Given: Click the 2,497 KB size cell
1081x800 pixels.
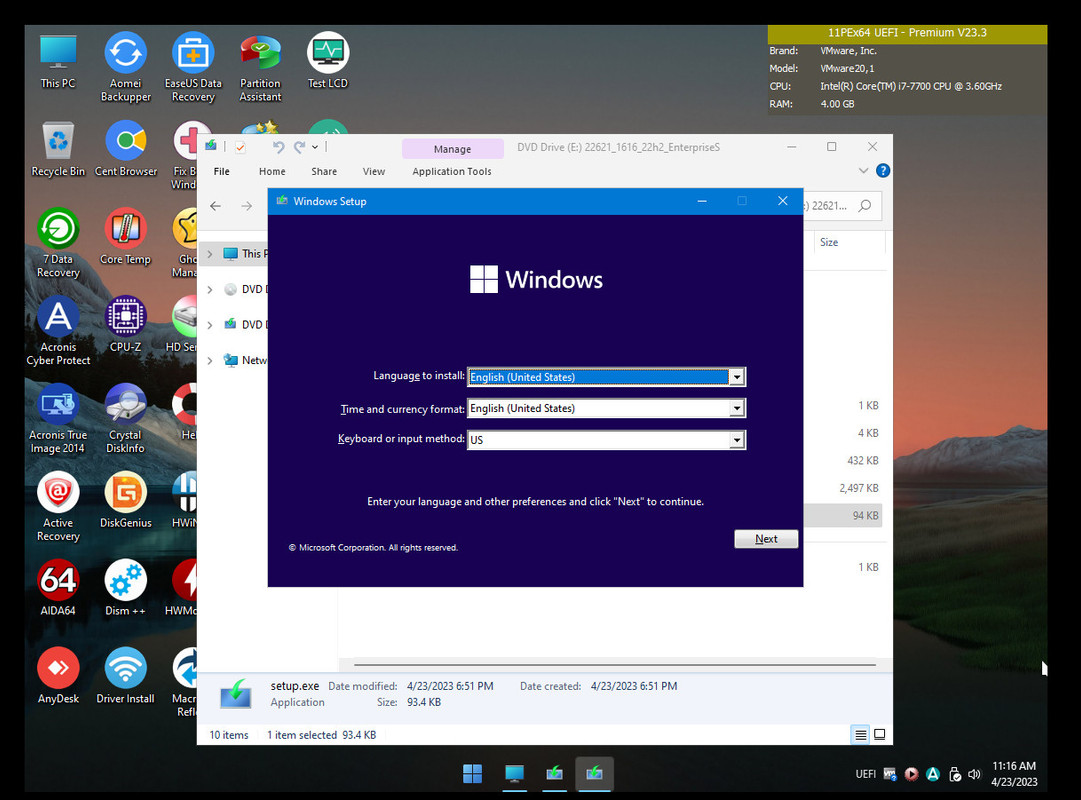Looking at the screenshot, I should tap(858, 488).
